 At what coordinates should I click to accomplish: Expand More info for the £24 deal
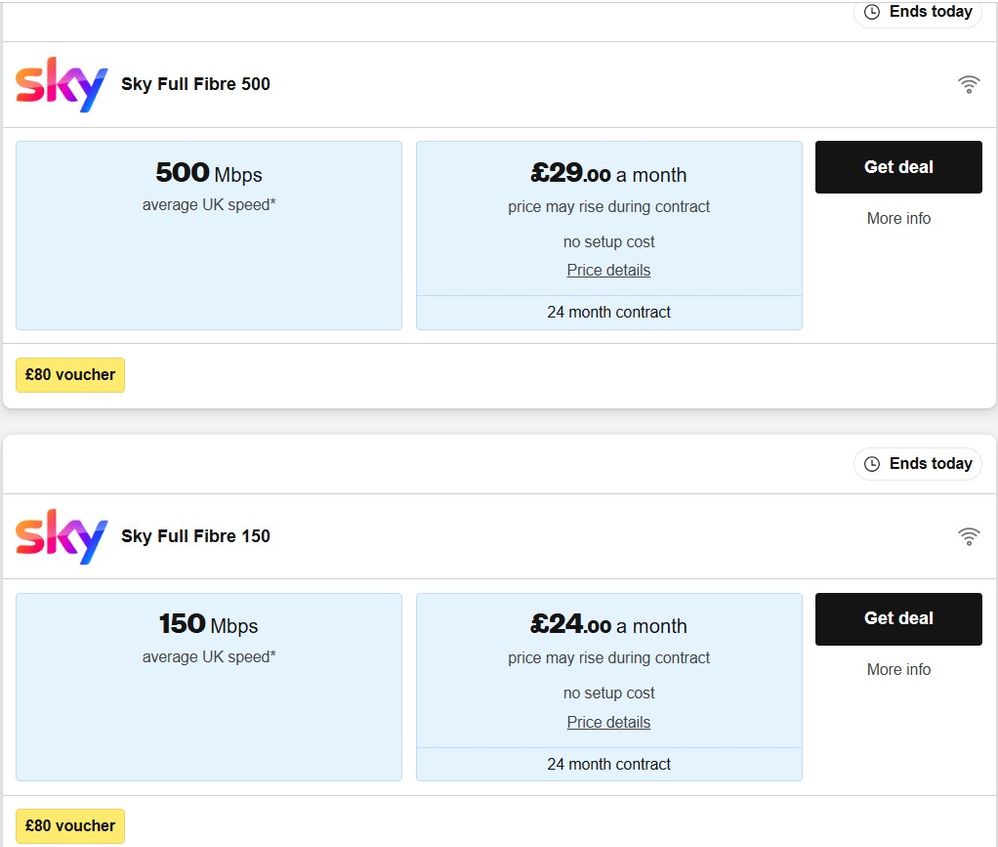pos(898,669)
